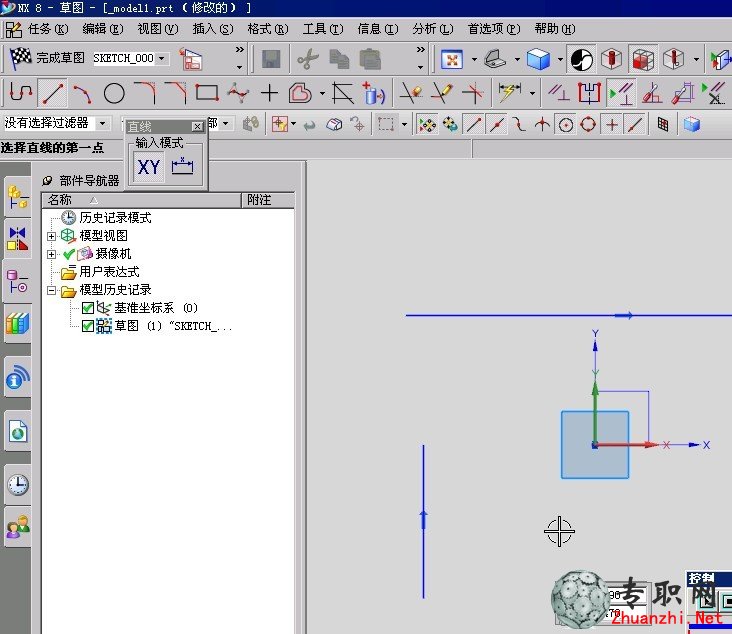Click the Quick Extend tool
The width and height of the screenshot is (732, 634).
(x=442, y=93)
